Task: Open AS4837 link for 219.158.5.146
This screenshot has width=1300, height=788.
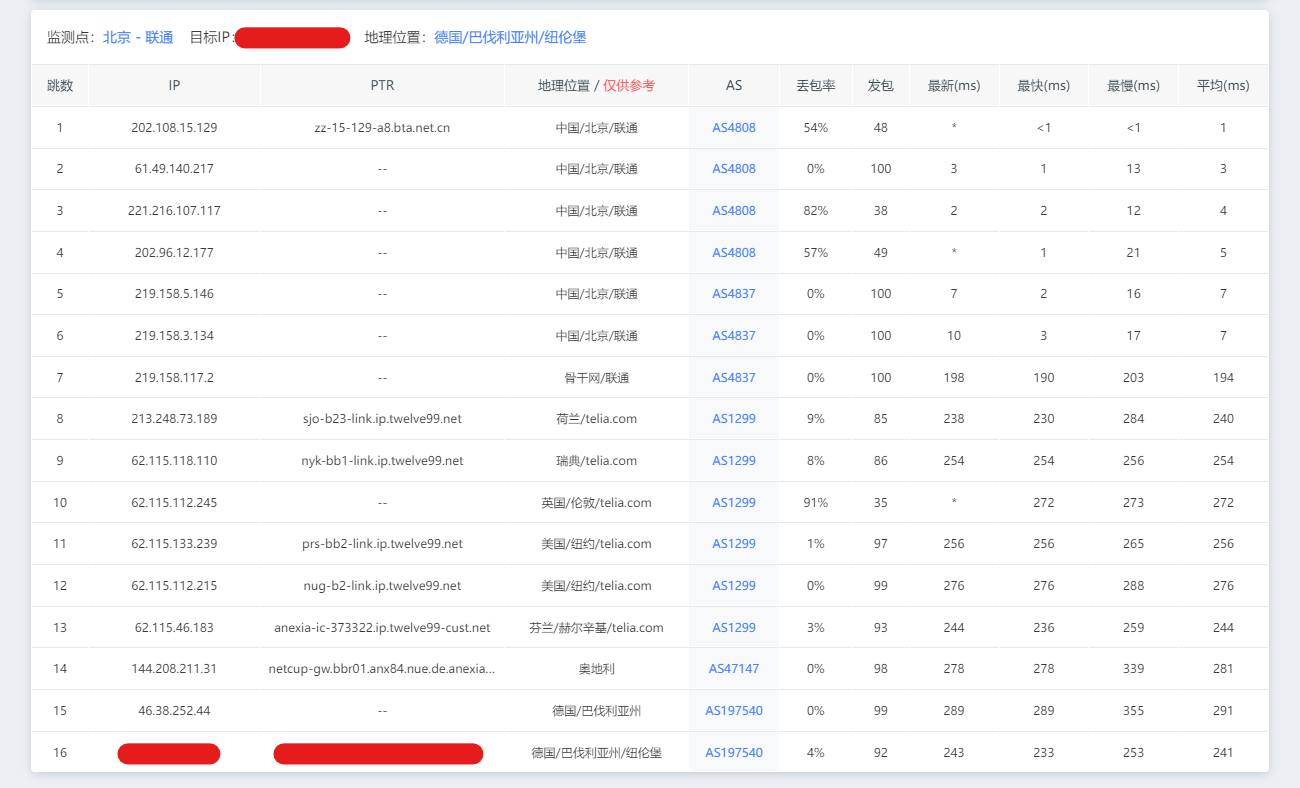Action: [x=734, y=294]
